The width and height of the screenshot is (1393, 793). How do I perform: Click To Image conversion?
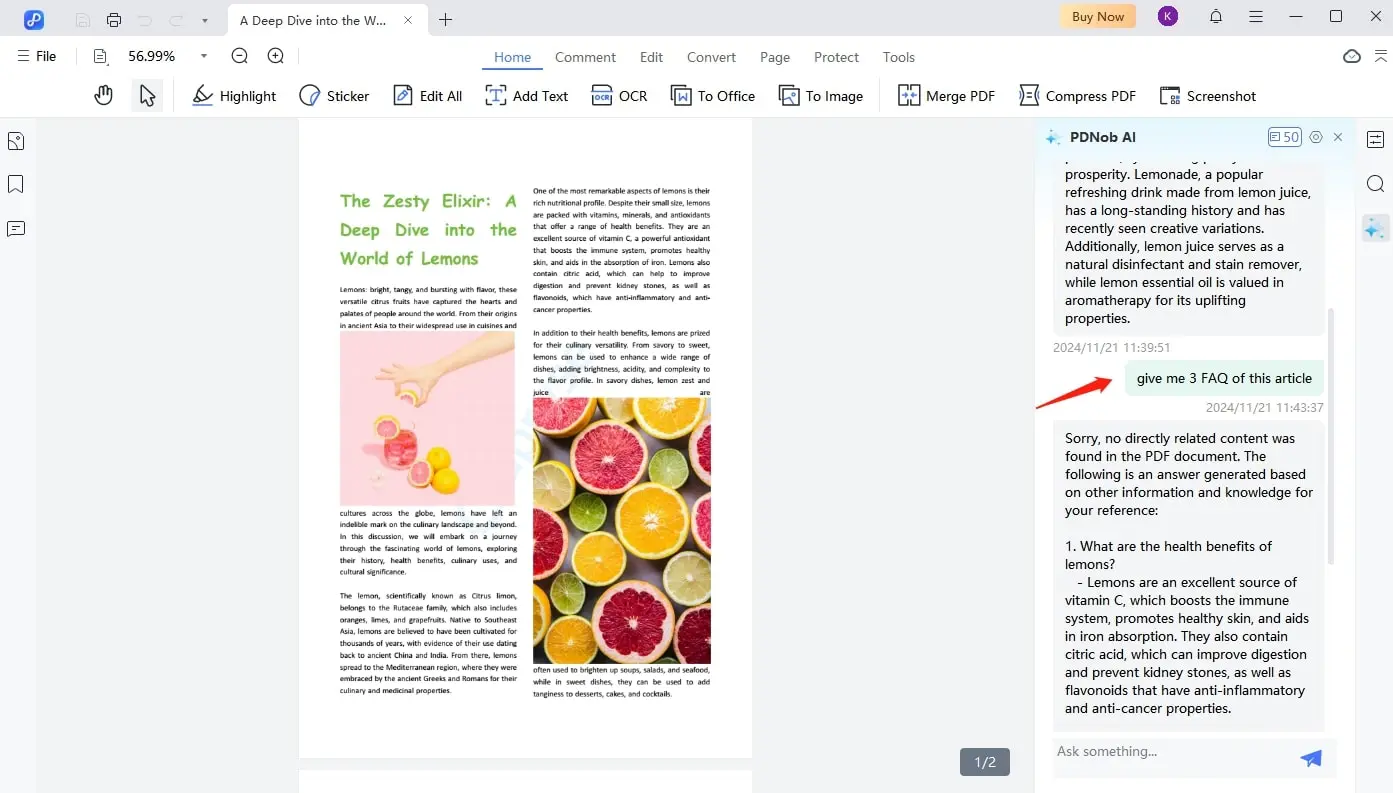pyautogui.click(x=820, y=96)
